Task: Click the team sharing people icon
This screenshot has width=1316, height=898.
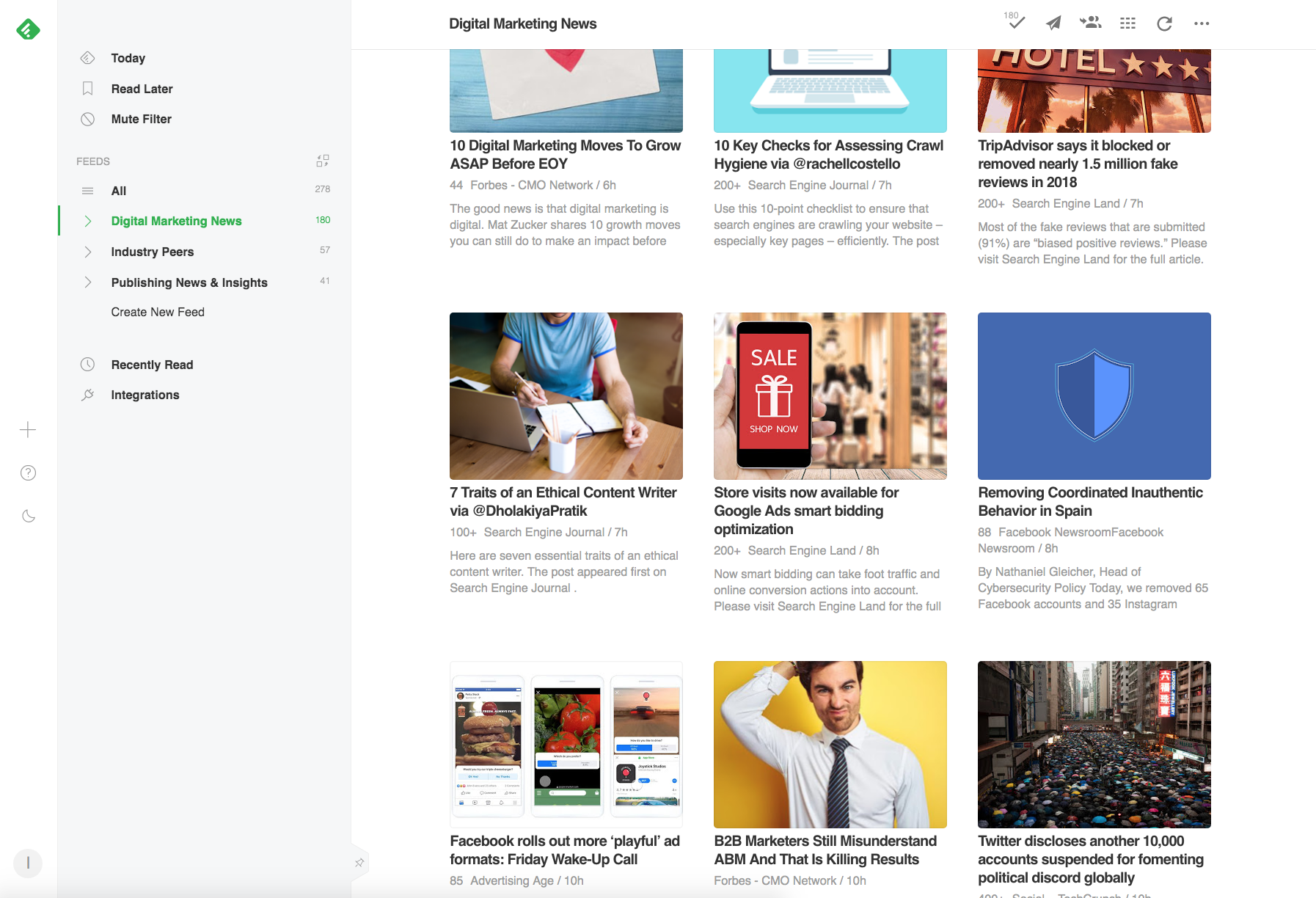Action: [1090, 23]
